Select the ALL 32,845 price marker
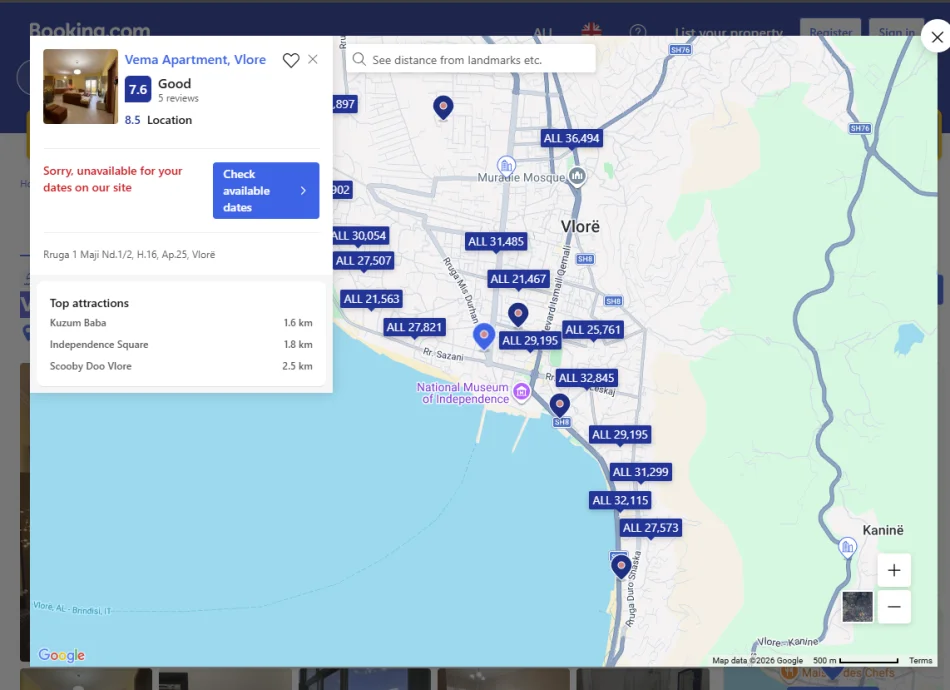 pyautogui.click(x=586, y=378)
